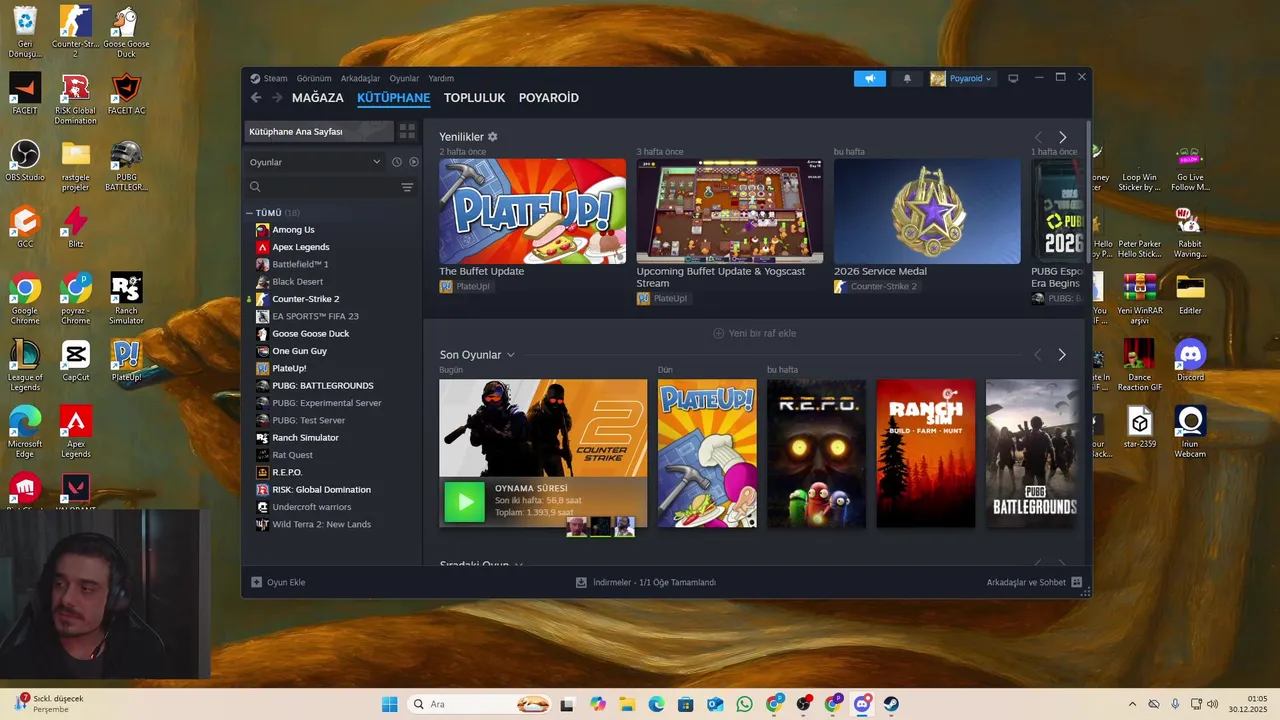This screenshot has width=1280, height=720.
Task: Switch to the TOPLULUK tab
Action: coord(474,98)
